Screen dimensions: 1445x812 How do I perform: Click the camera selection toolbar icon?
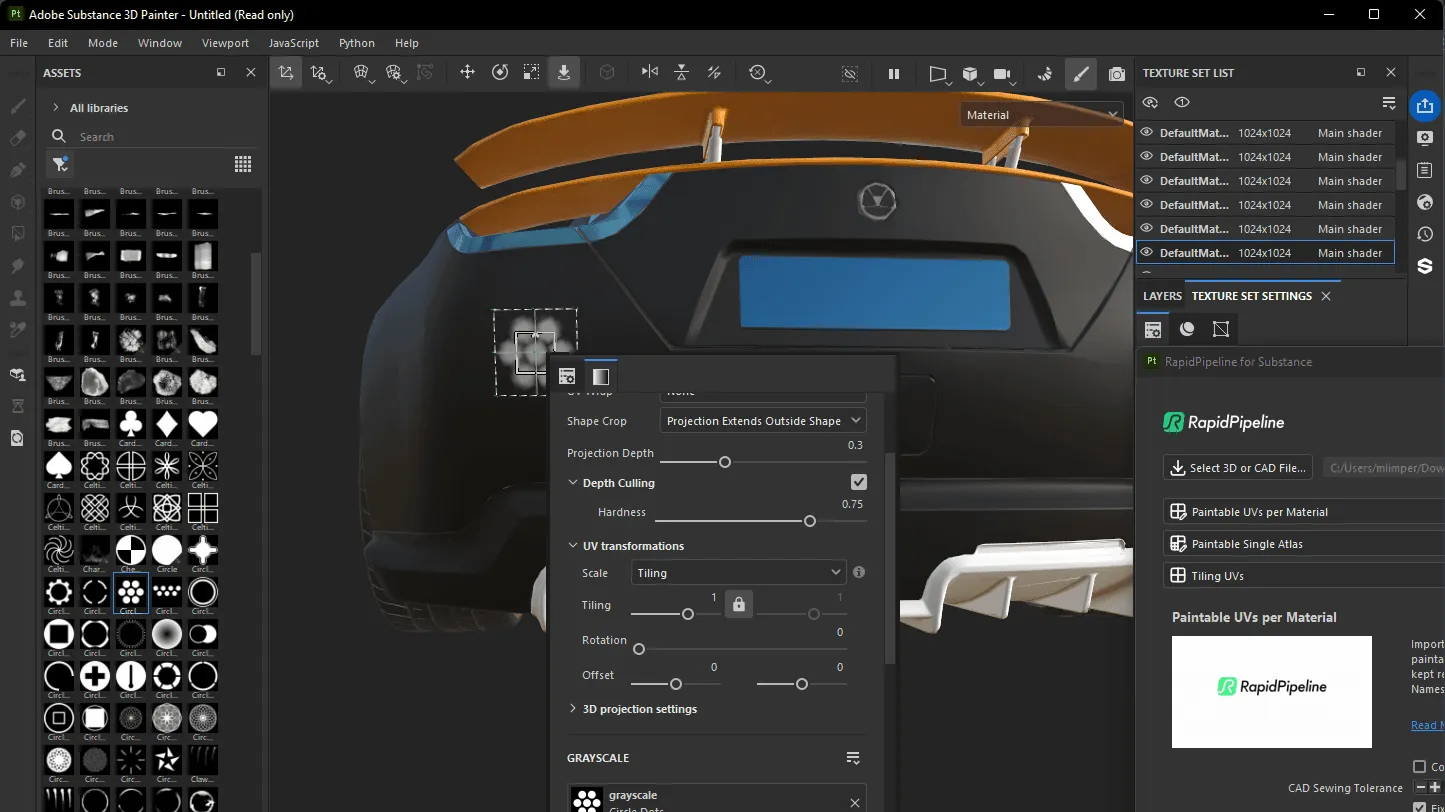[x=1003, y=74]
